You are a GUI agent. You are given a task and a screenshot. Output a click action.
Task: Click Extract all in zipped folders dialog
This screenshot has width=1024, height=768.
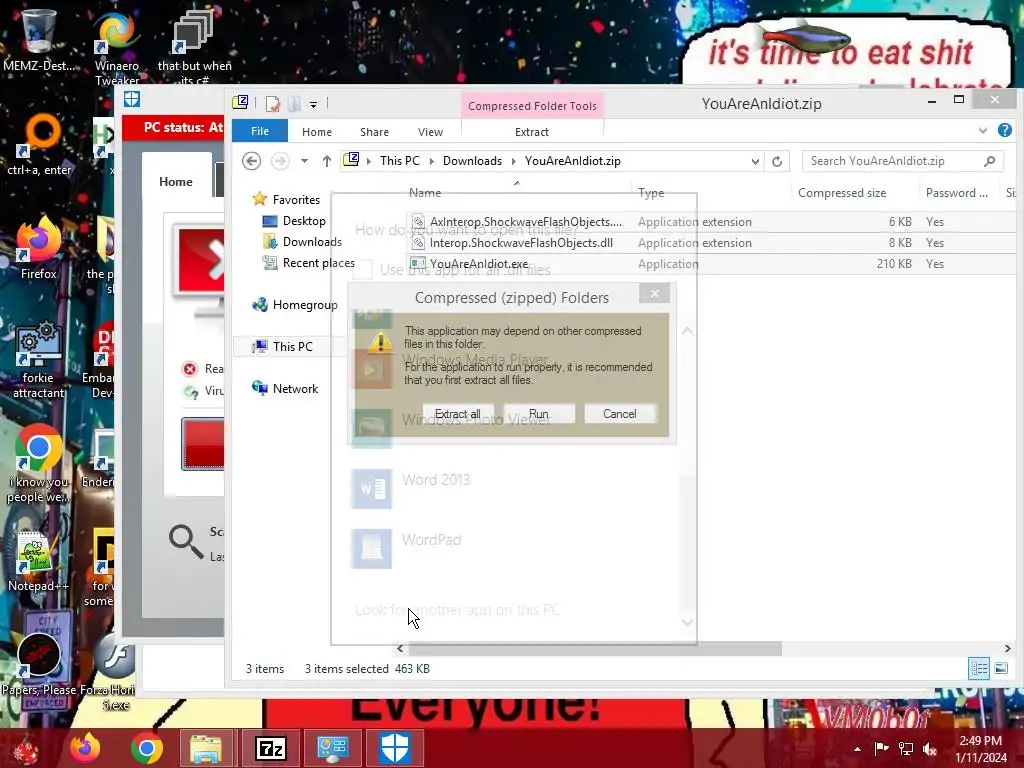(458, 414)
